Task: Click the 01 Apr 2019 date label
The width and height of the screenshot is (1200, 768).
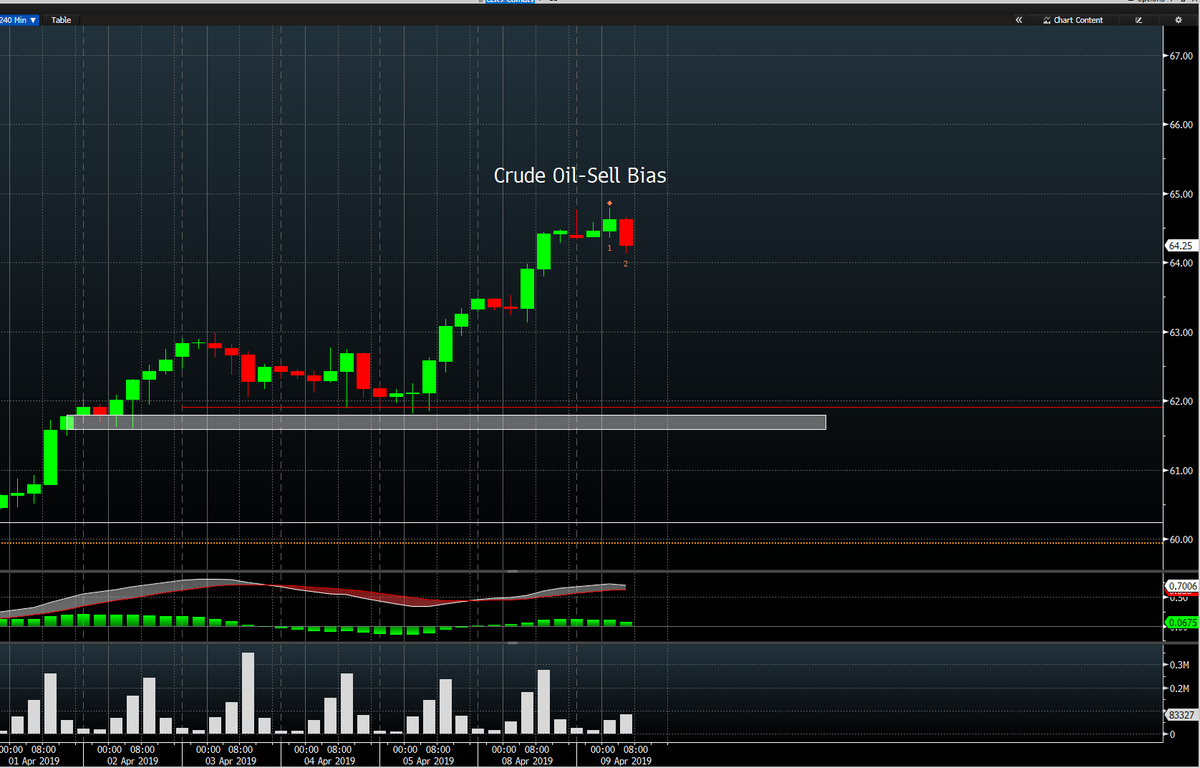Action: (x=34, y=760)
